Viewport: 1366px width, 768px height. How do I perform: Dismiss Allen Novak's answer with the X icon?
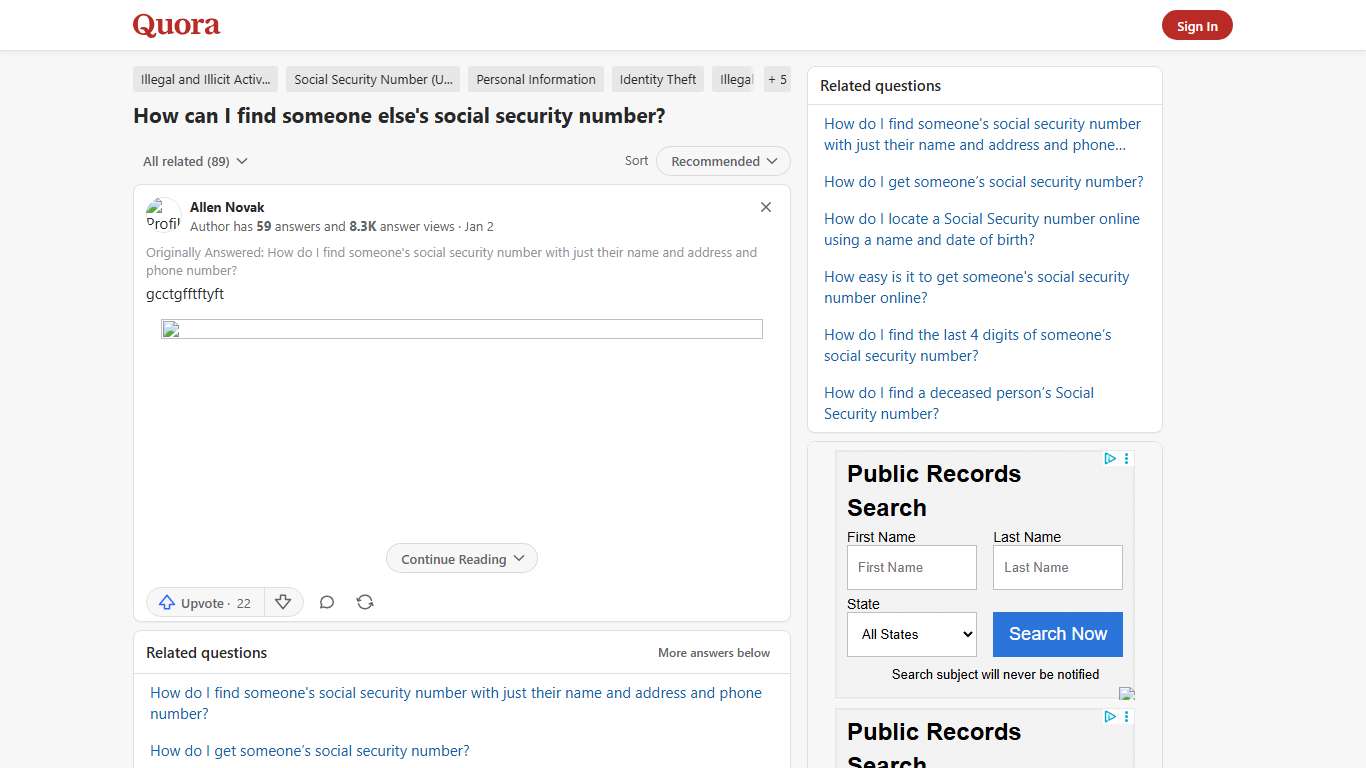pos(766,207)
